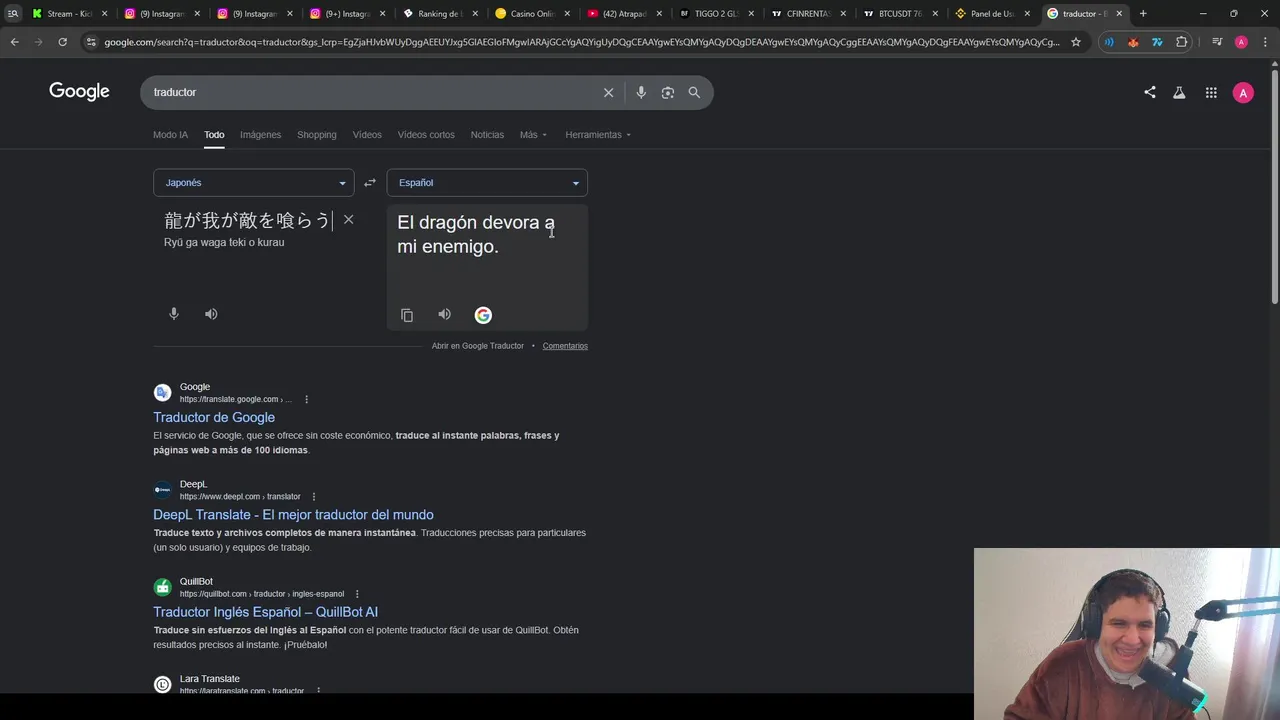Click the Google logo

[79, 92]
